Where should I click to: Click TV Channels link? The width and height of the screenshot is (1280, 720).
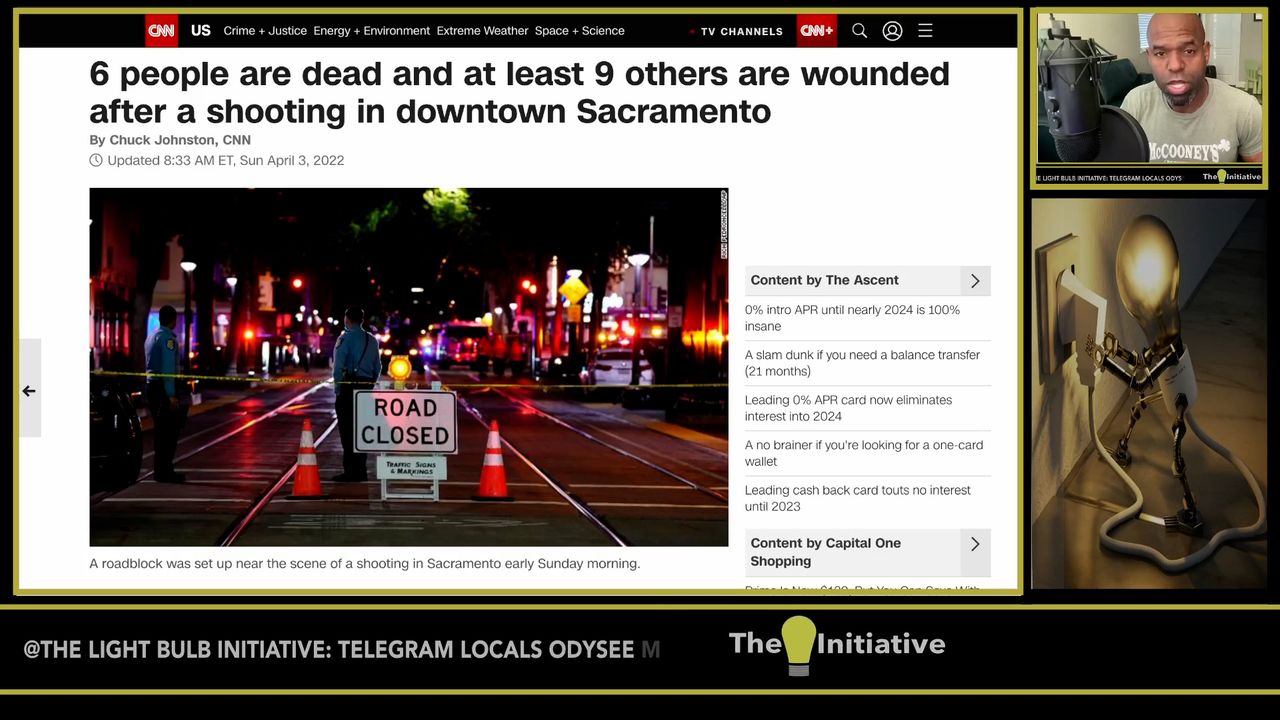coord(741,32)
